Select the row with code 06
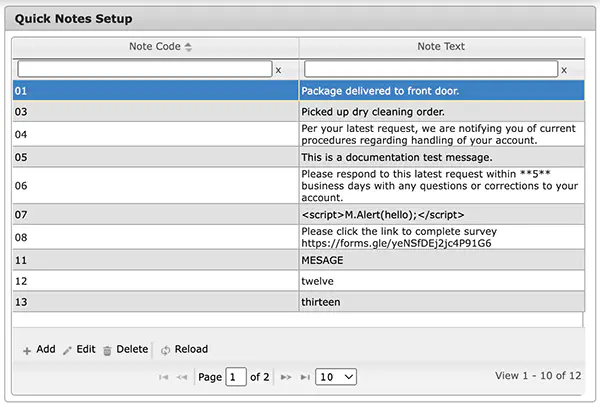The image size is (600, 409). (x=298, y=186)
